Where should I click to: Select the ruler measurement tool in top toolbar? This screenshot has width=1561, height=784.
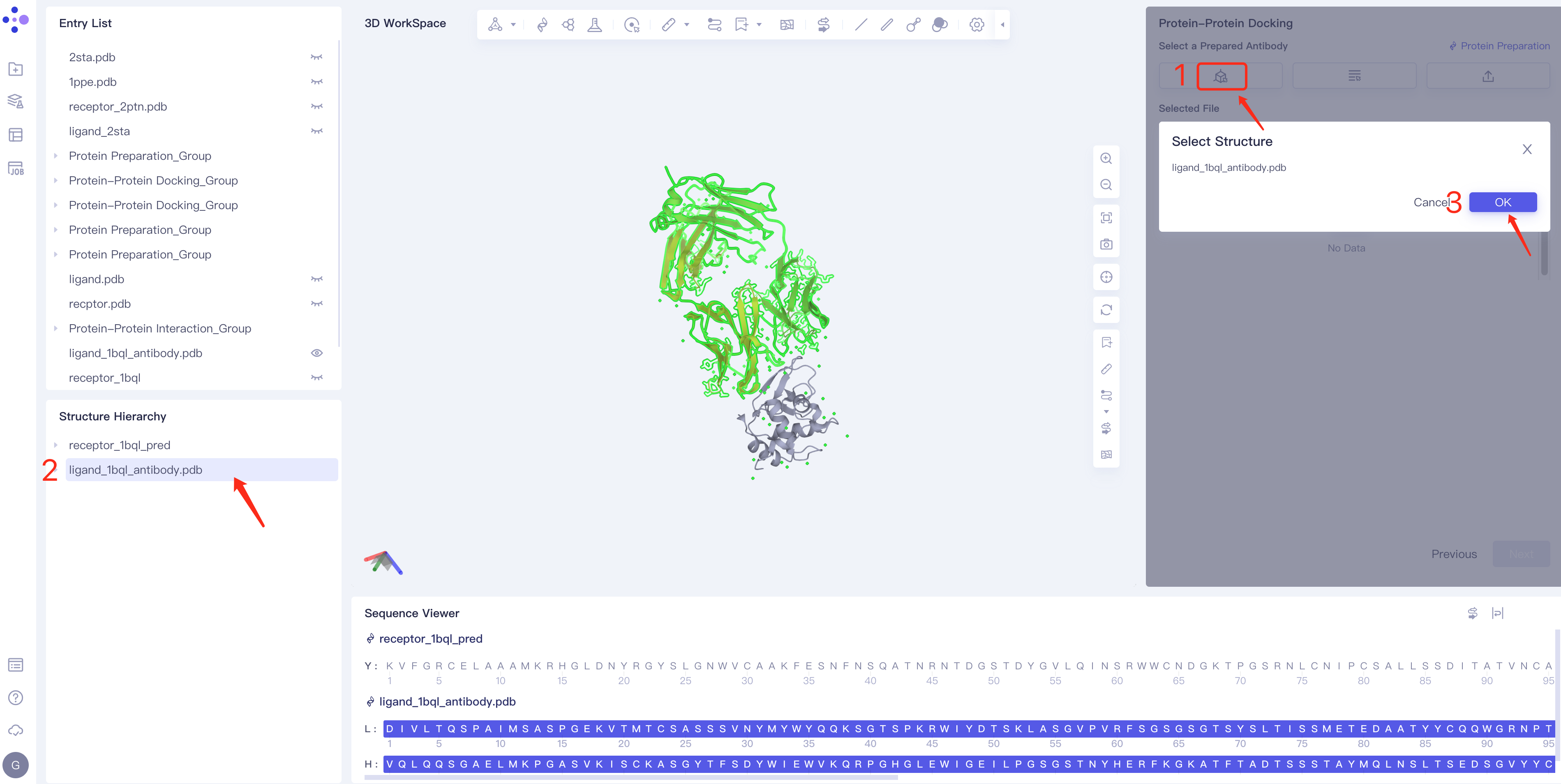[x=668, y=24]
